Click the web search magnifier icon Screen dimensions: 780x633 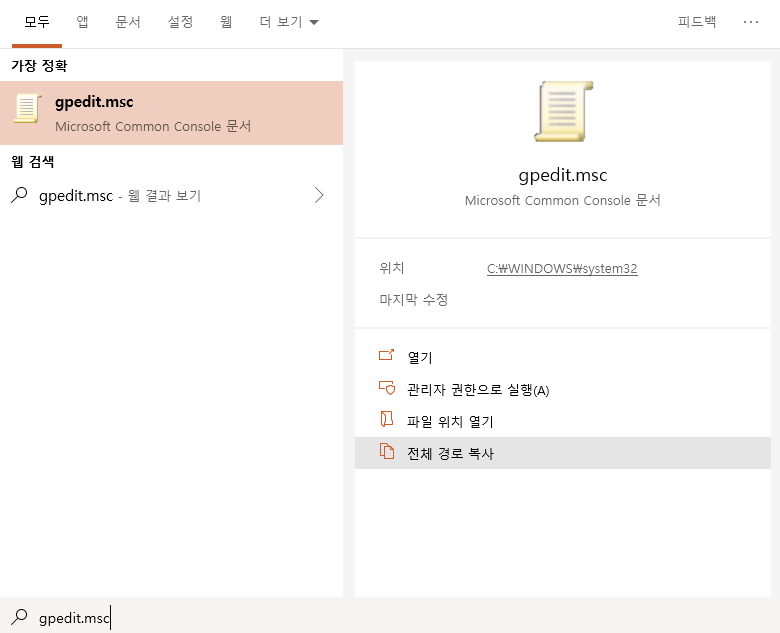coord(19,195)
